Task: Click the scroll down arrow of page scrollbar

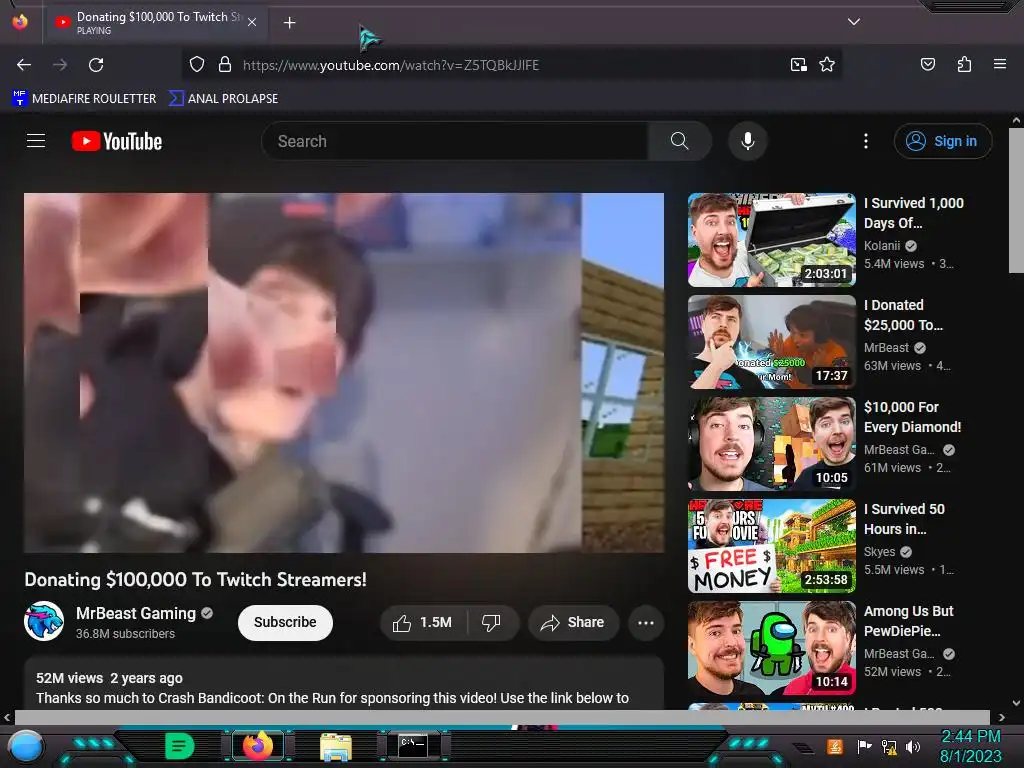Action: (1016, 703)
